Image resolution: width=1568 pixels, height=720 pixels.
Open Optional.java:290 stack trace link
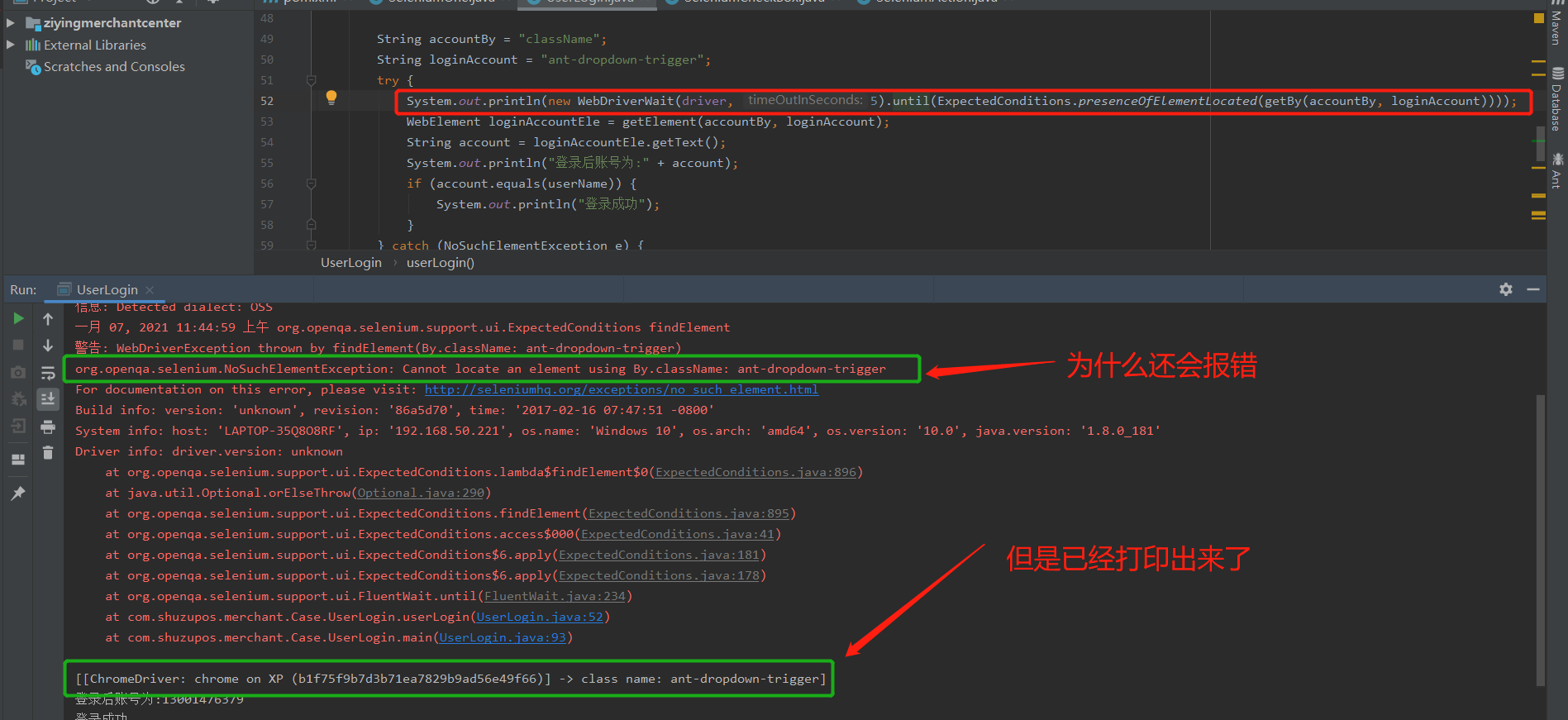421,493
